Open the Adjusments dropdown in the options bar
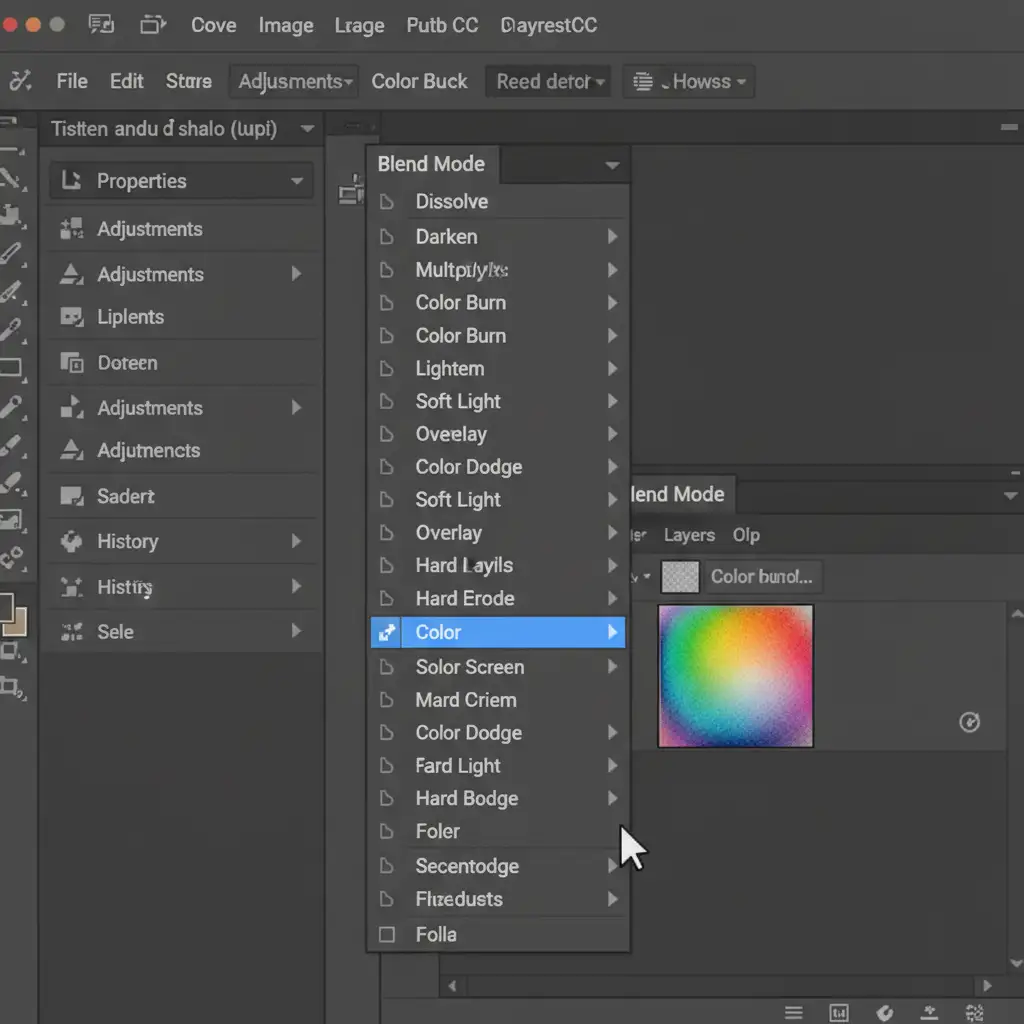The height and width of the screenshot is (1024, 1024). (x=295, y=82)
